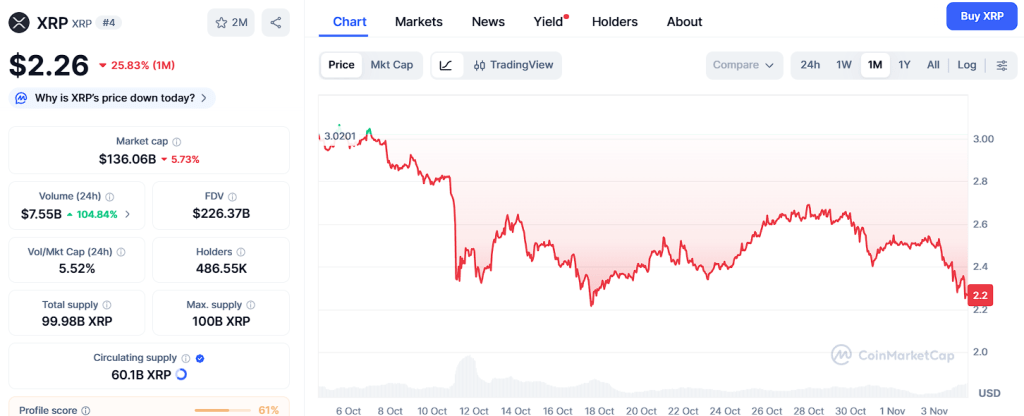Image resolution: width=1024 pixels, height=416 pixels.
Task: Add XRP to watchlist with star button
Action: click(x=231, y=22)
